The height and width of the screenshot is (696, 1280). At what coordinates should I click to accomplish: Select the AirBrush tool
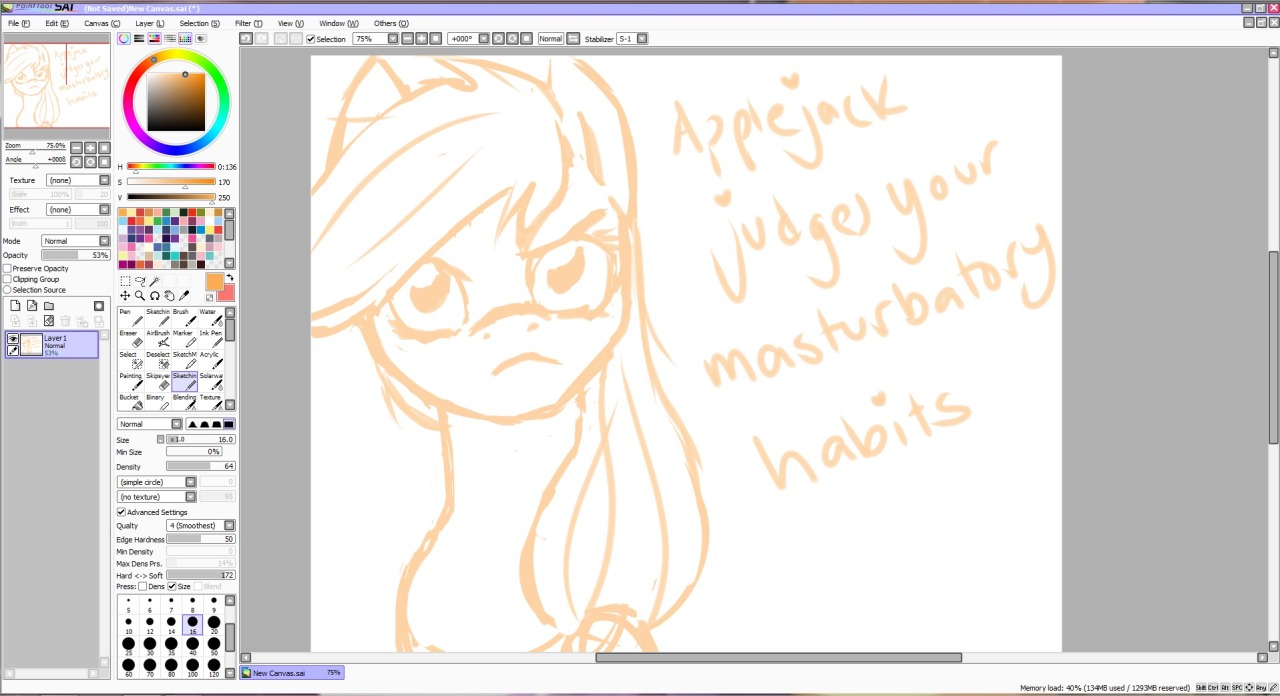click(x=158, y=338)
